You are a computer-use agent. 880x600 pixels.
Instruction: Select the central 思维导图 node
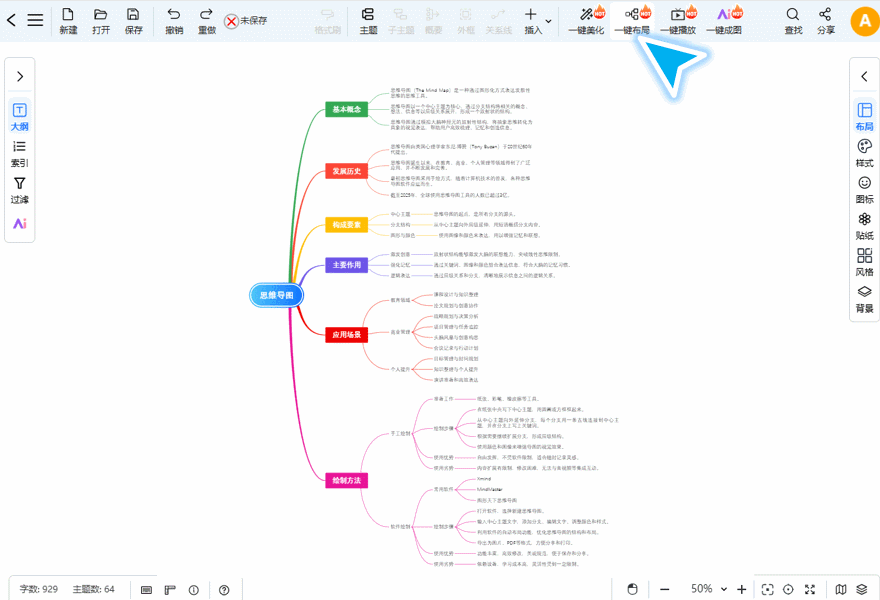click(x=277, y=295)
